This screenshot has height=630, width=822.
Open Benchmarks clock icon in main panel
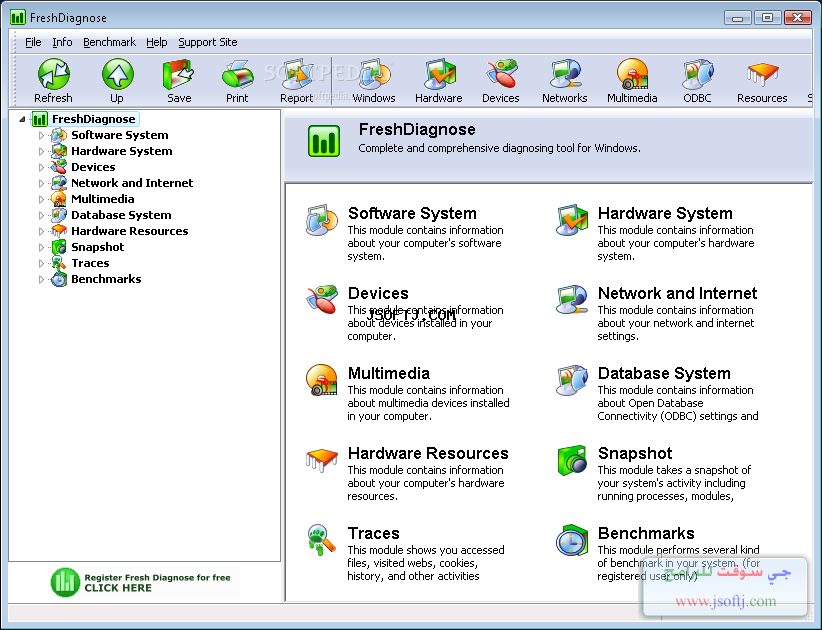(x=572, y=540)
